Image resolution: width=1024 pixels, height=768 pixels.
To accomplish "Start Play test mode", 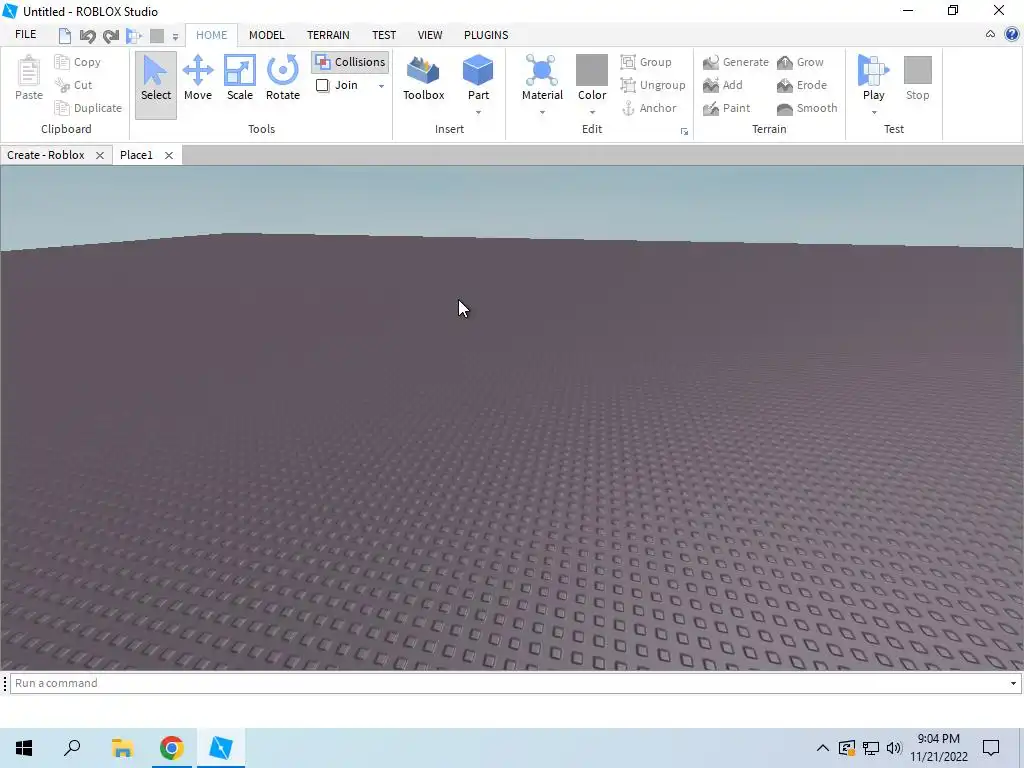I will coord(873,77).
